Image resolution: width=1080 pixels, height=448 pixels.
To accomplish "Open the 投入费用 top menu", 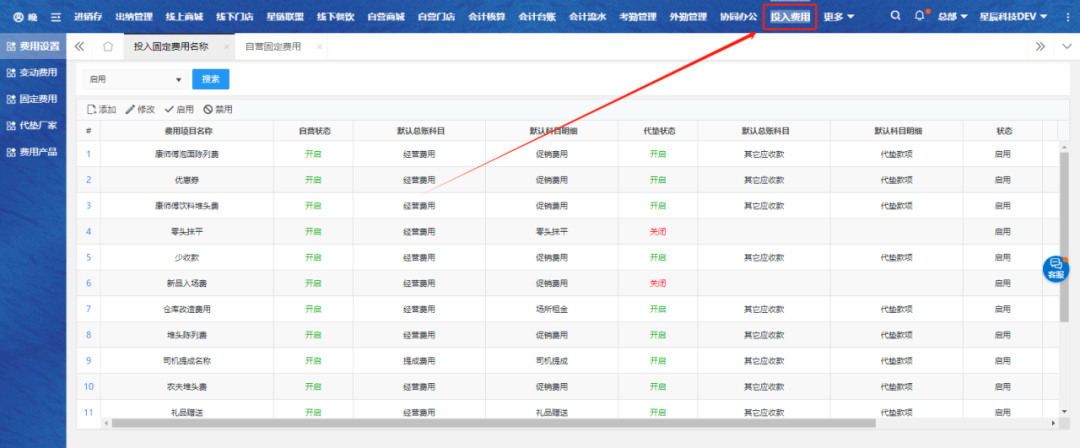I will pos(789,17).
